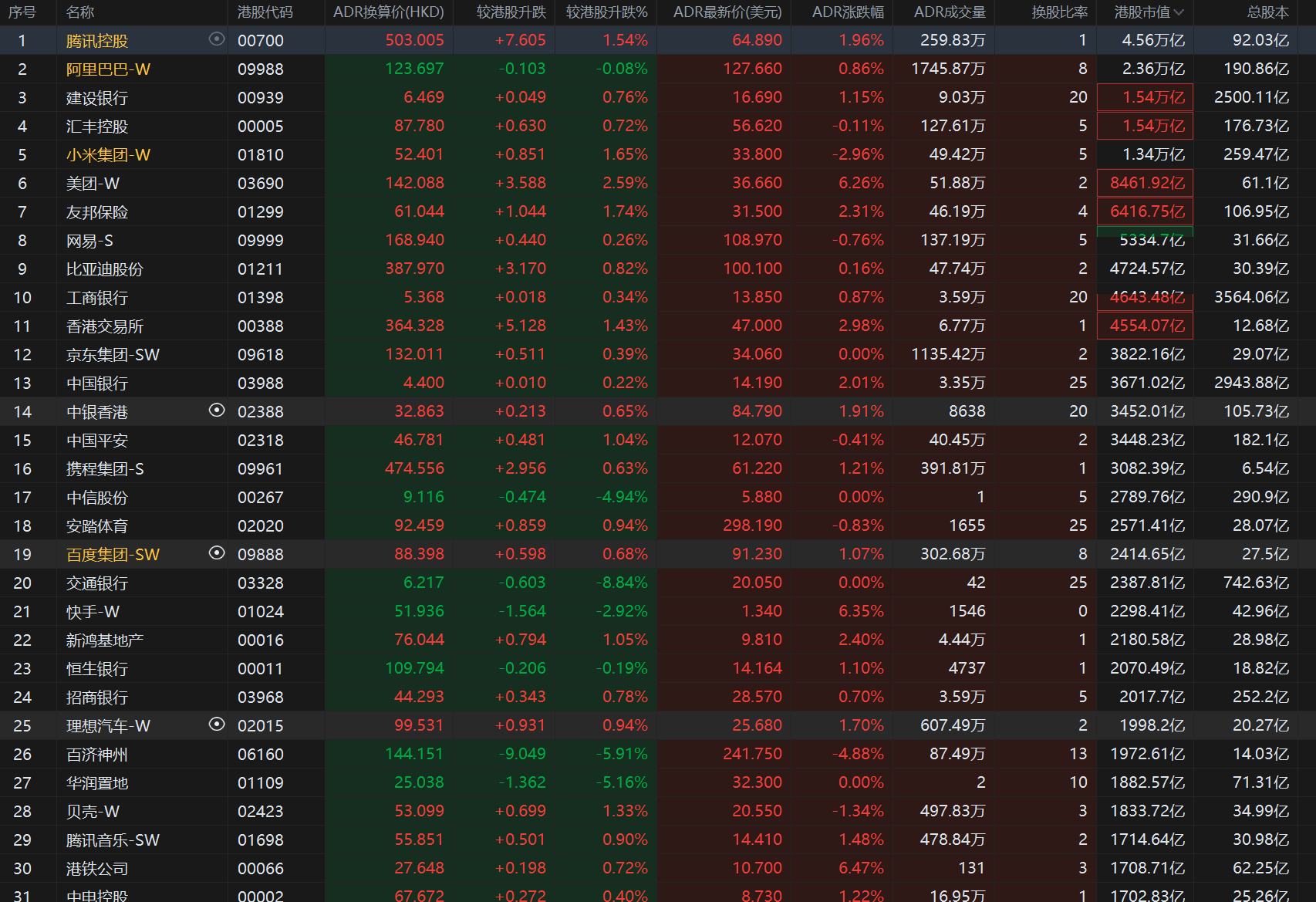
Task: Sort by ADR换算价(HKD) header
Action: pyautogui.click(x=389, y=12)
